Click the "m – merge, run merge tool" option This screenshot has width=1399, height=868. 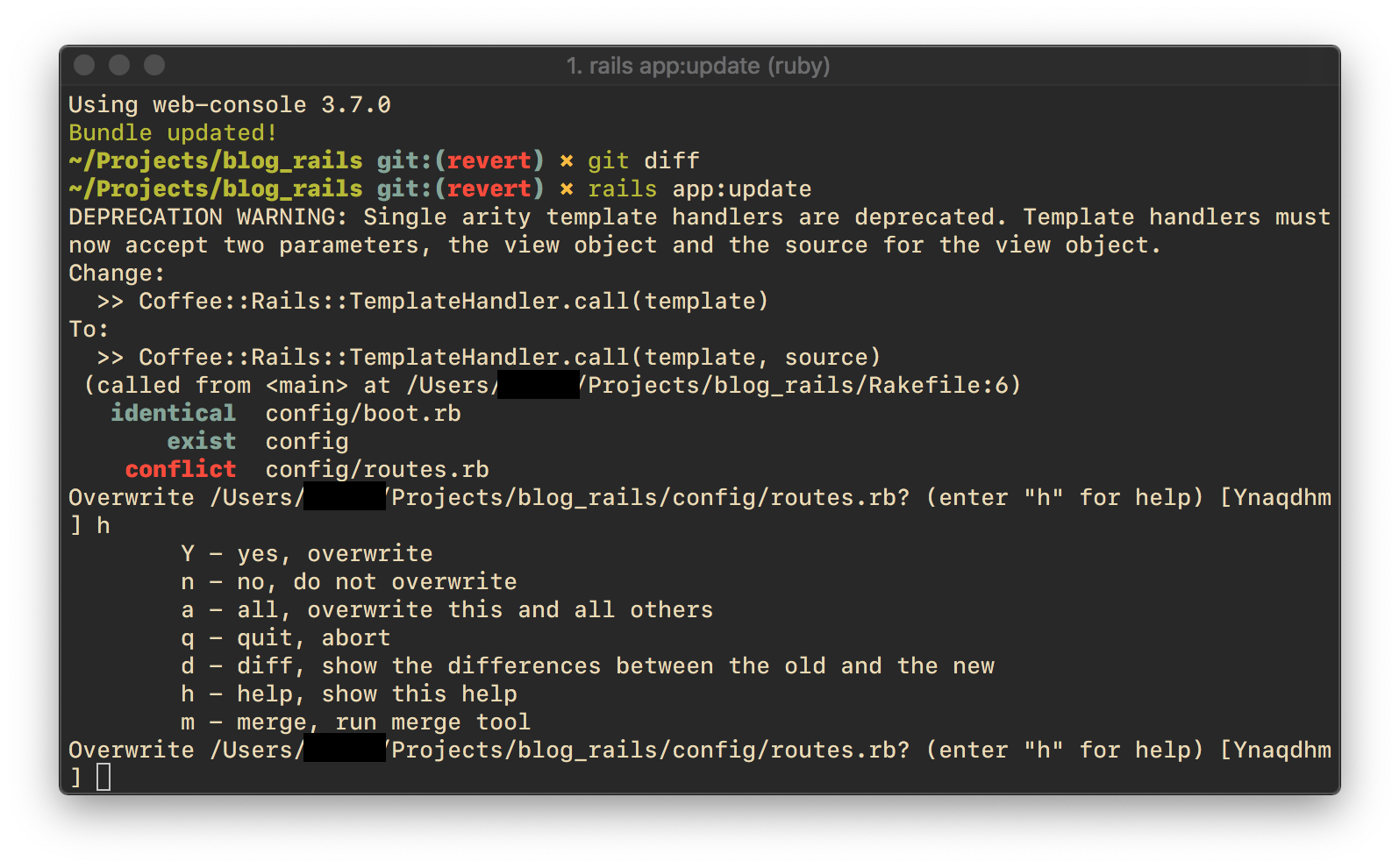pyautogui.click(x=356, y=722)
